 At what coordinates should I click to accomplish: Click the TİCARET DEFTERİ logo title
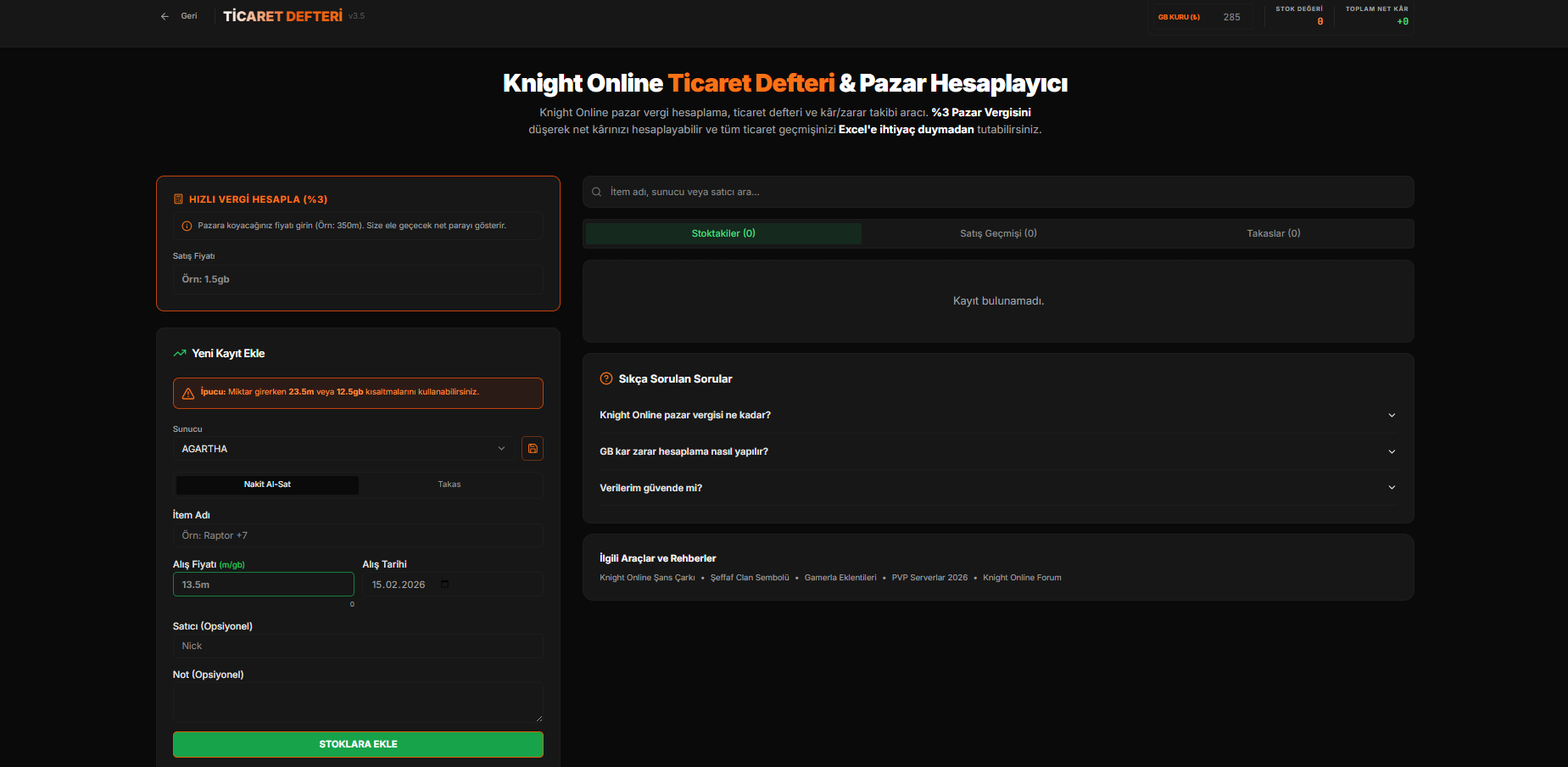283,16
